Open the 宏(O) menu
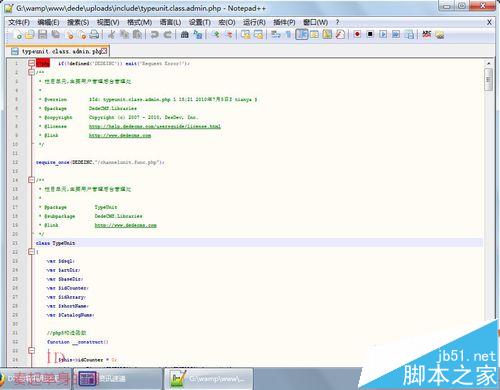Viewport: 500px width, 390px height. pos(227,22)
